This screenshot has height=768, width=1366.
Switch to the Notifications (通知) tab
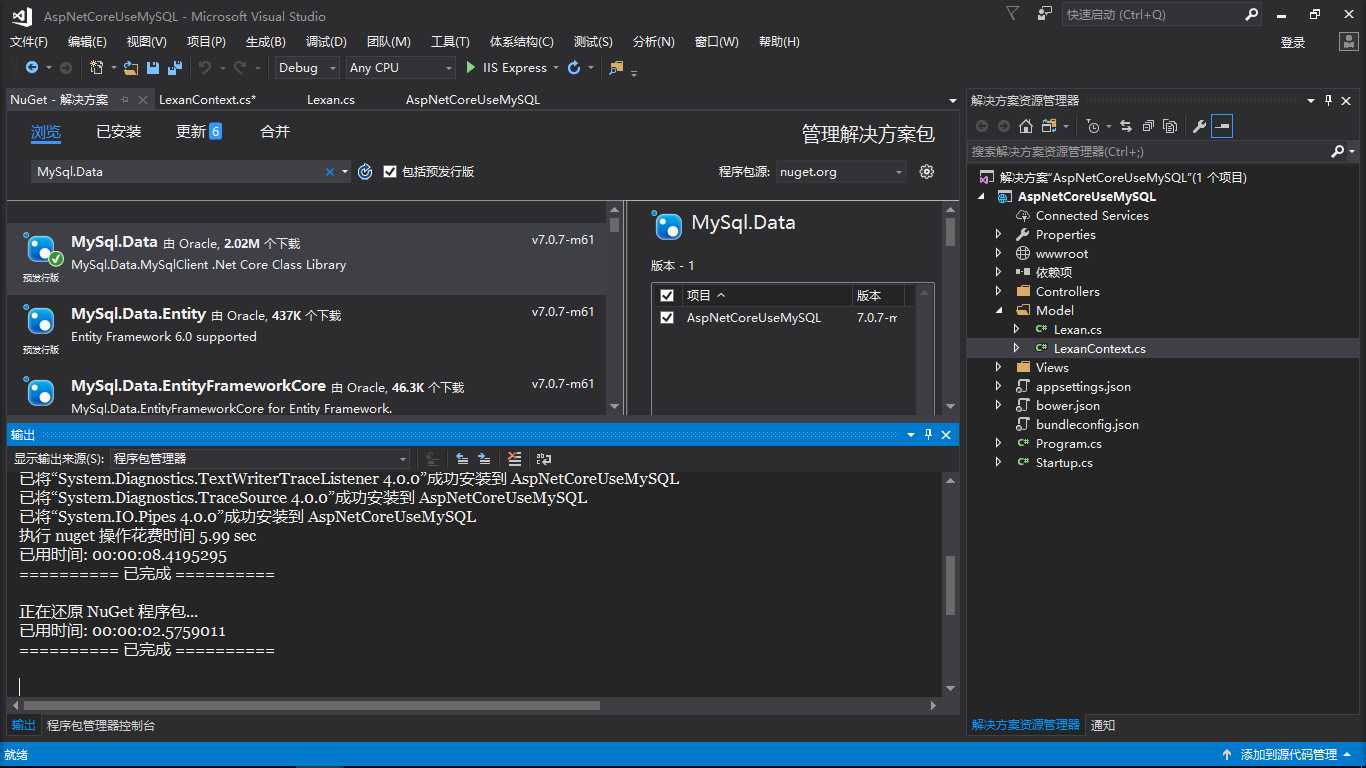pyautogui.click(x=1103, y=726)
